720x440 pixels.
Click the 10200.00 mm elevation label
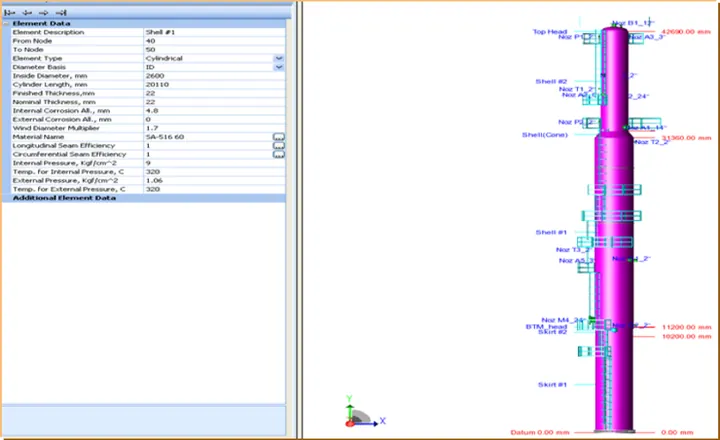(x=686, y=336)
